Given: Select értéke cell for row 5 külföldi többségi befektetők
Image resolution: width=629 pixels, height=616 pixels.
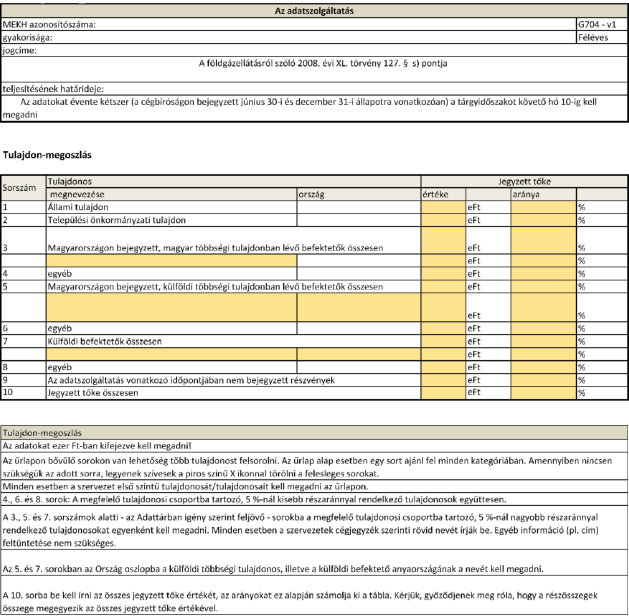Looking at the screenshot, I should pos(443,287).
